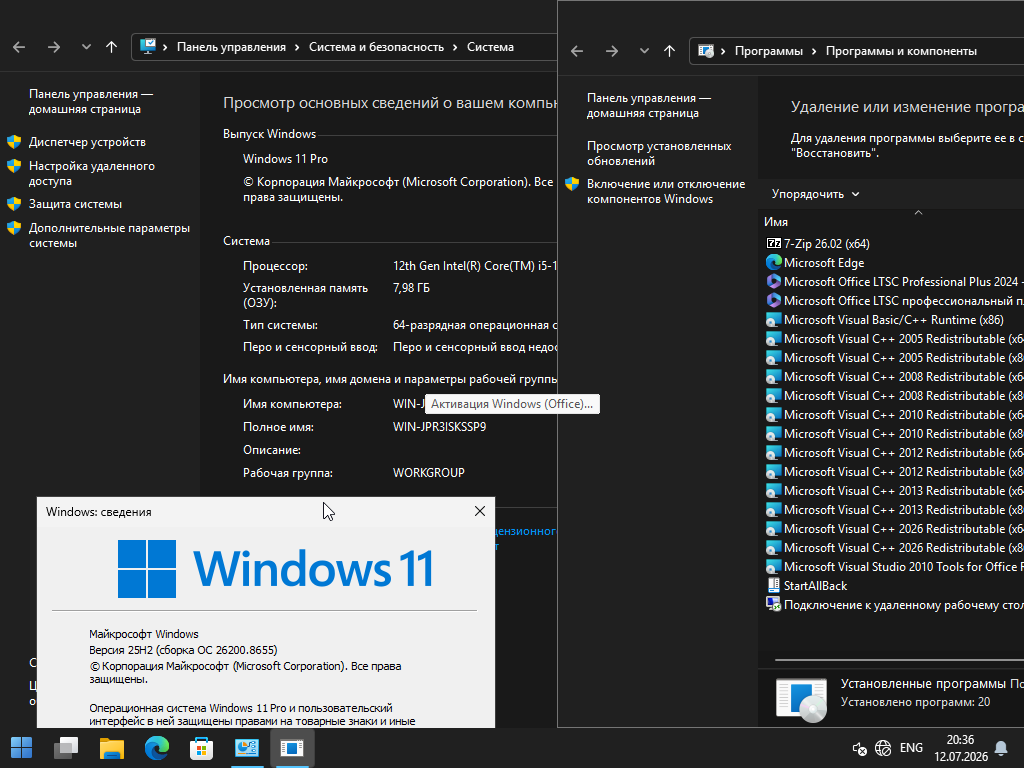Go up one level in System window
The height and width of the screenshot is (768, 1024).
[112, 47]
